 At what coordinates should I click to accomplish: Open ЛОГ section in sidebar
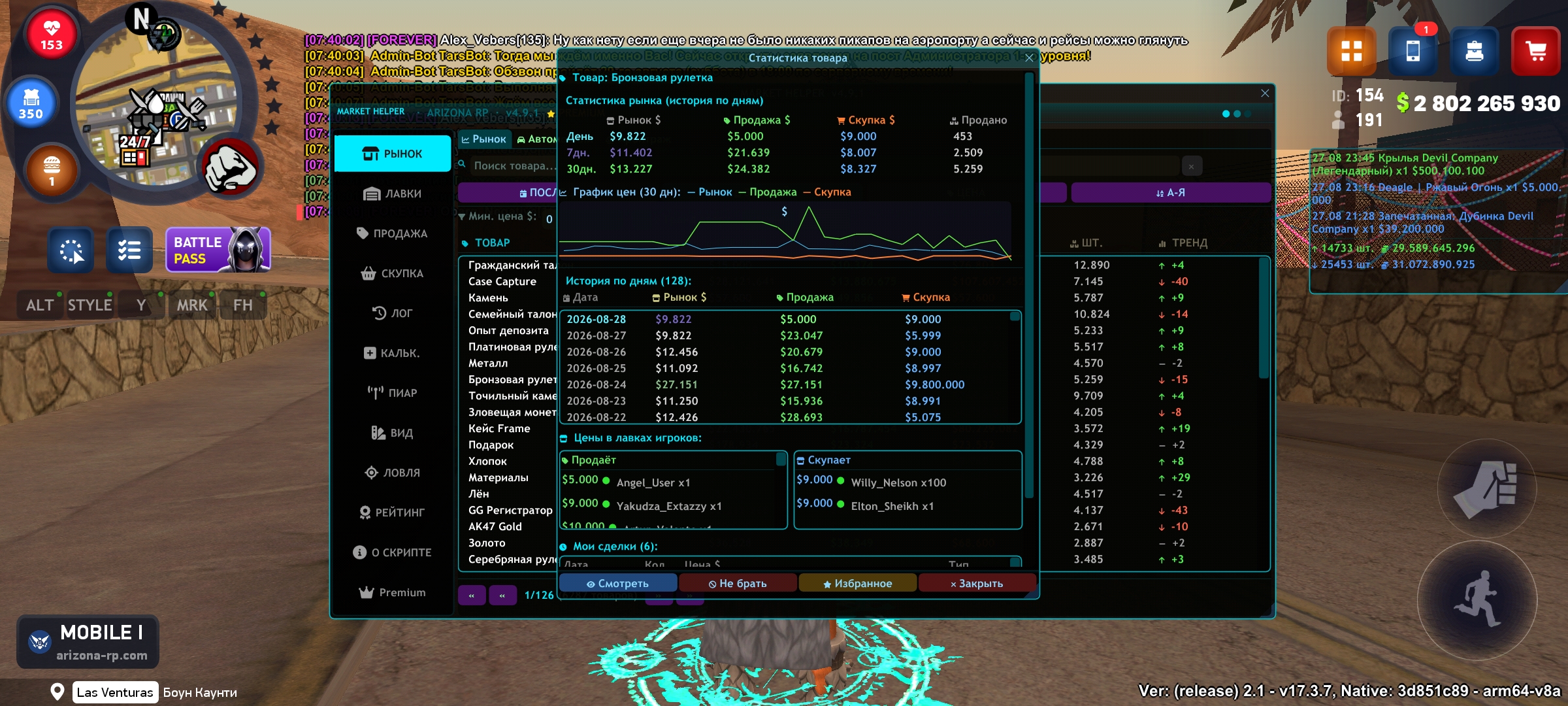pyautogui.click(x=392, y=313)
